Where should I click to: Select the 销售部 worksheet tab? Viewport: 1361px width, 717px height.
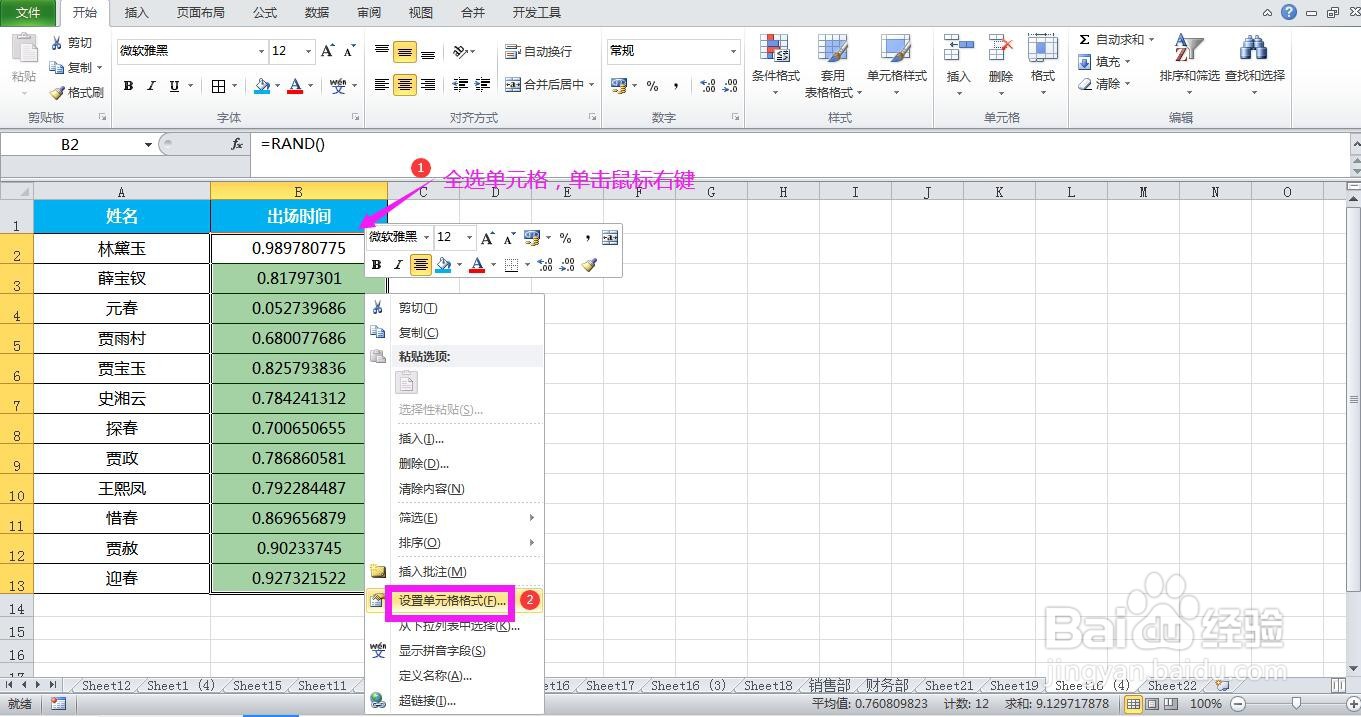(x=830, y=686)
